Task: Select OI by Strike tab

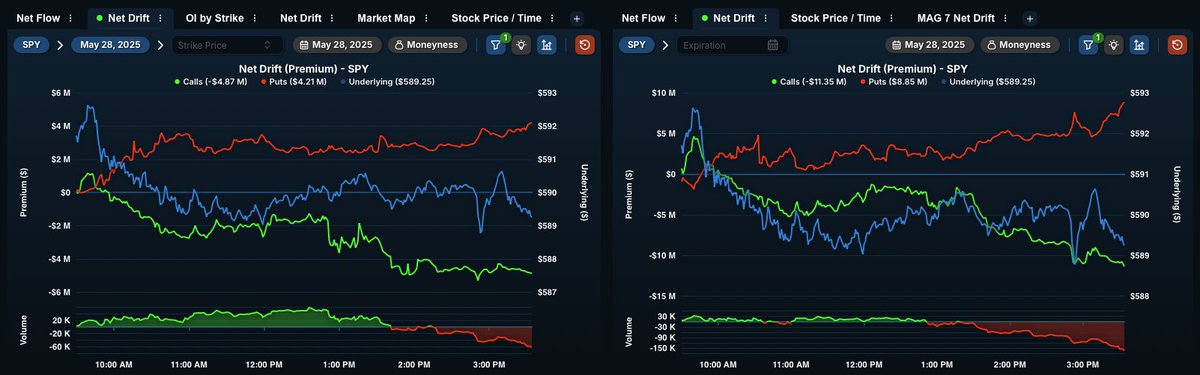Action: tap(214, 18)
